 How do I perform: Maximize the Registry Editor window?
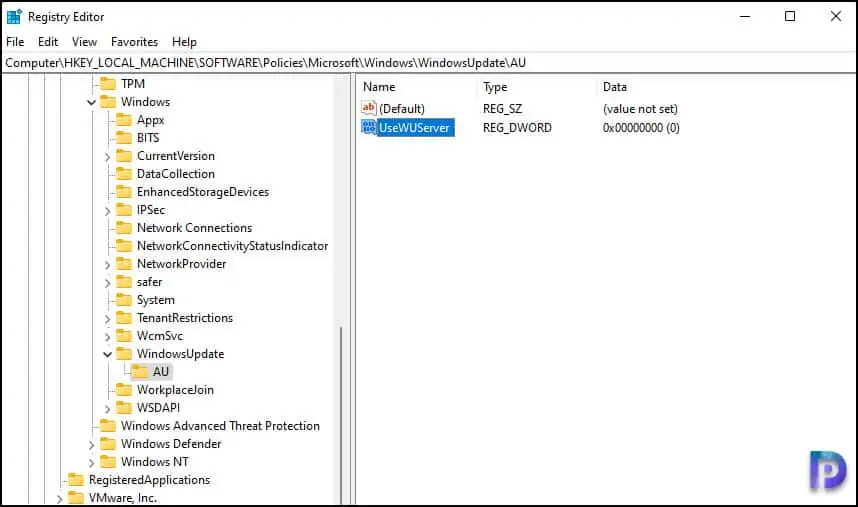coord(790,16)
